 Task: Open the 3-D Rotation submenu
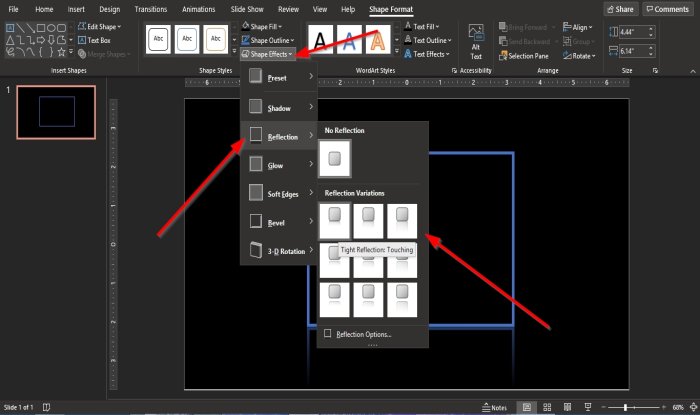279,250
